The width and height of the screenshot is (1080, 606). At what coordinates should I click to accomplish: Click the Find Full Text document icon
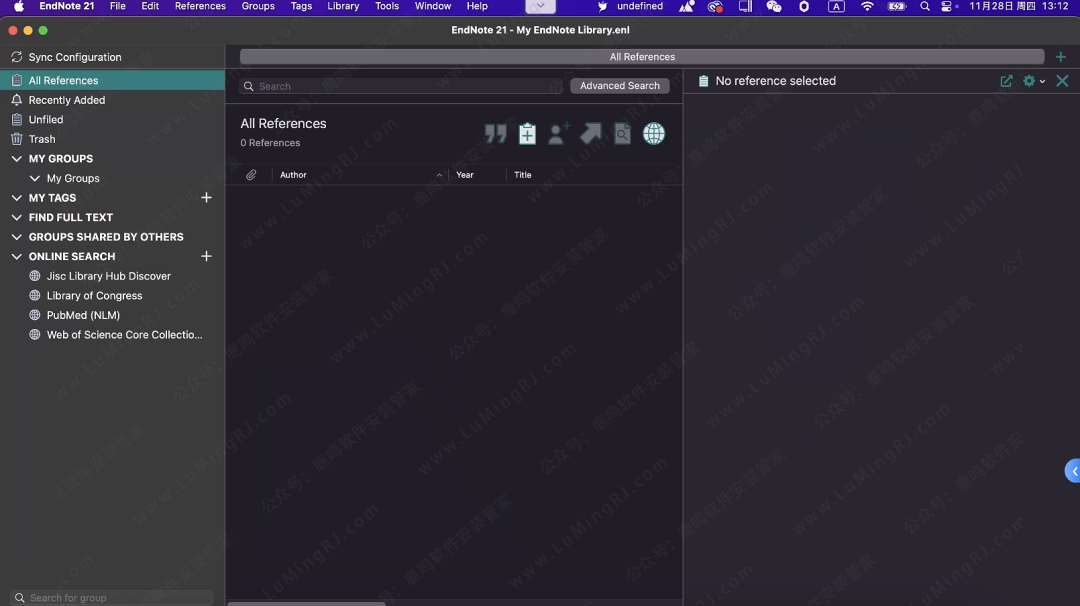click(622, 134)
